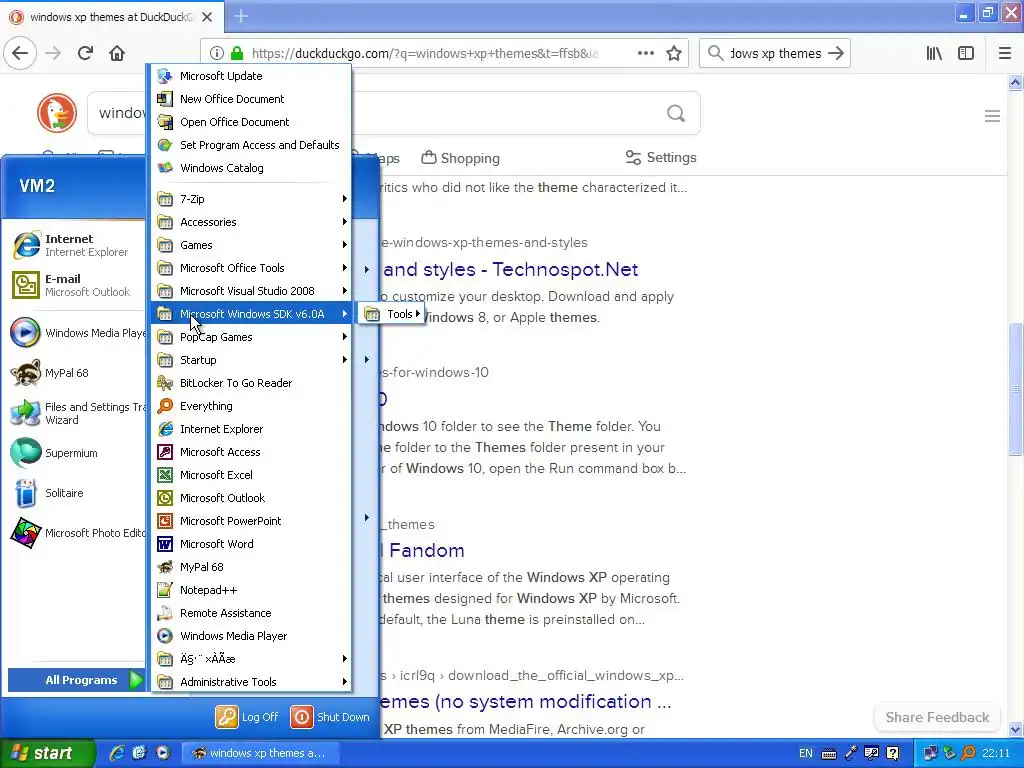Select Microsoft Windows SDK v6.0A menu item
Image resolution: width=1024 pixels, height=768 pixels.
(x=251, y=314)
